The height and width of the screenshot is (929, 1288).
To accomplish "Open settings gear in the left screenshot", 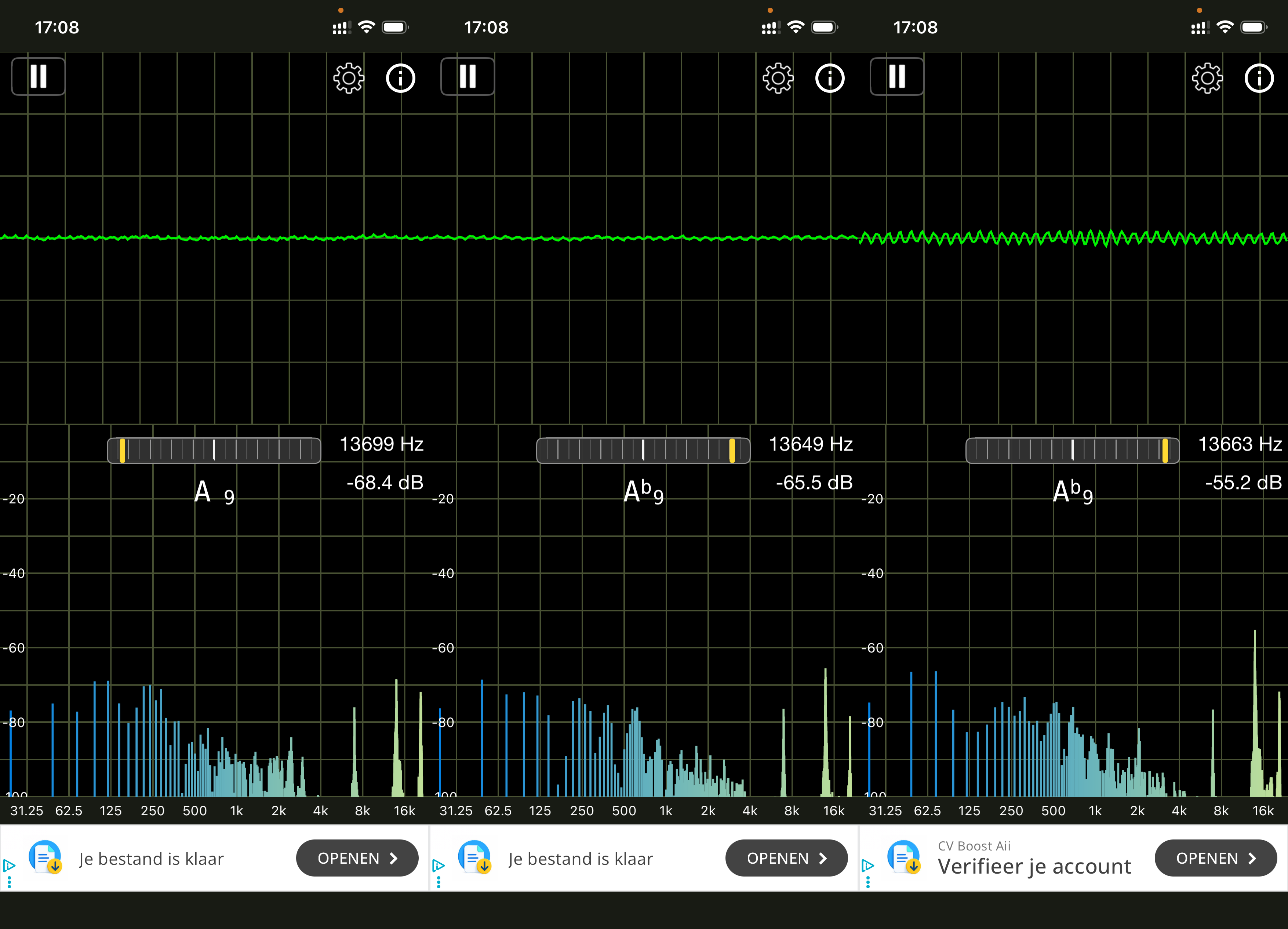I will click(348, 79).
